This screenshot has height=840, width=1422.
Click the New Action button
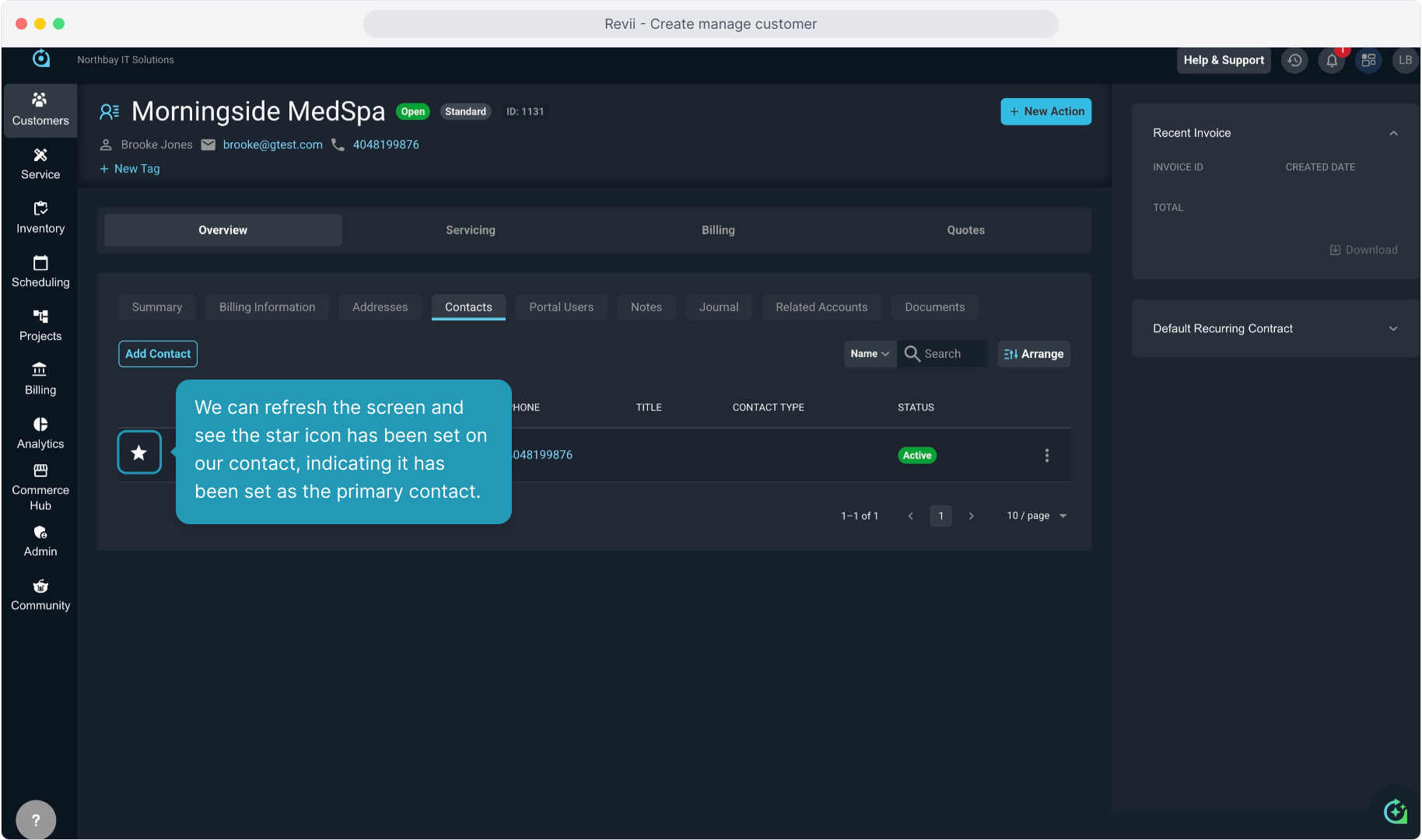(x=1045, y=111)
